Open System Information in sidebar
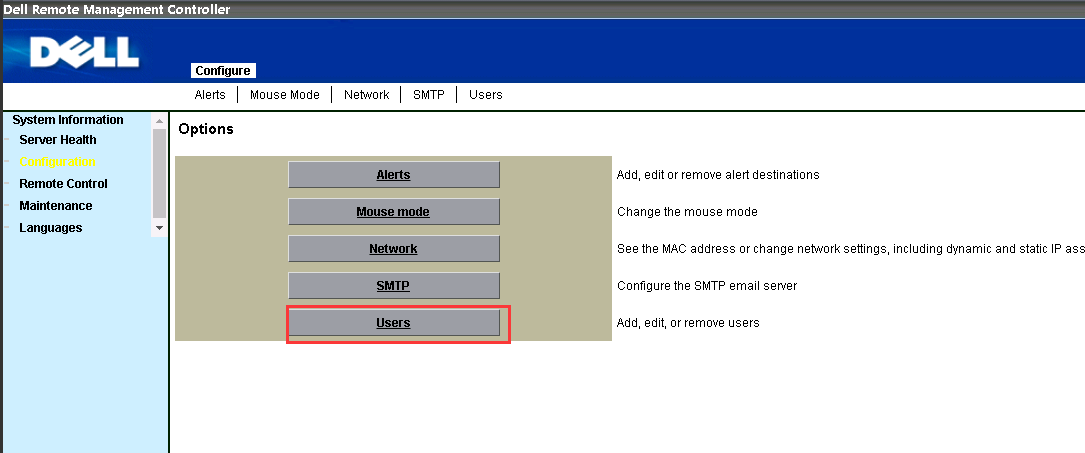The width and height of the screenshot is (1085, 453). coord(68,120)
